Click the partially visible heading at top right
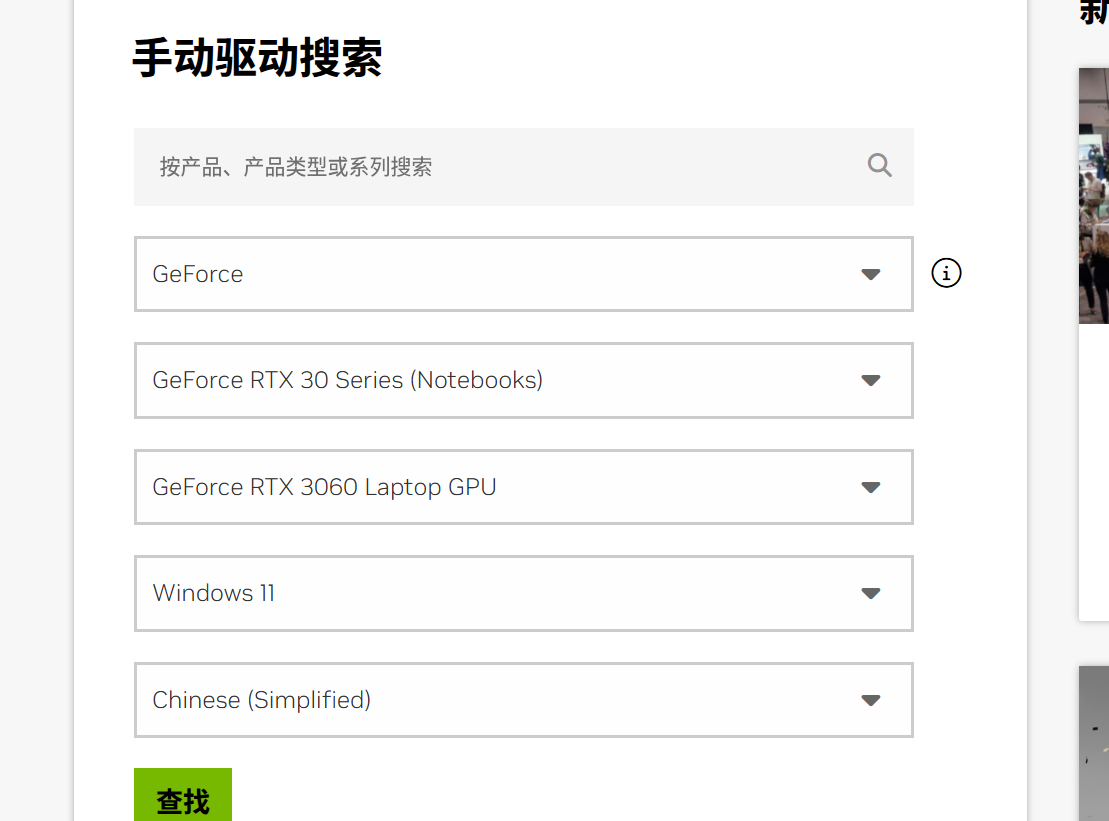The width and height of the screenshot is (1109, 821). pyautogui.click(x=1094, y=12)
